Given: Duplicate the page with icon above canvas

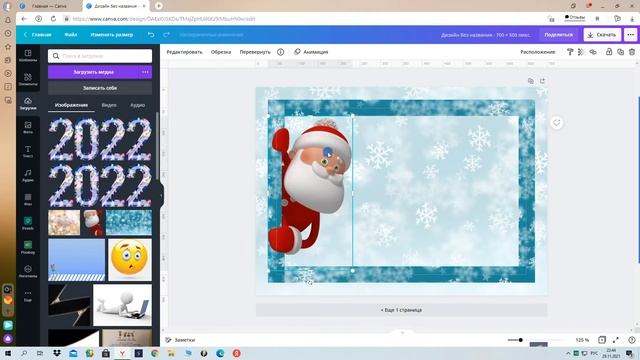Looking at the screenshot, I should point(531,81).
